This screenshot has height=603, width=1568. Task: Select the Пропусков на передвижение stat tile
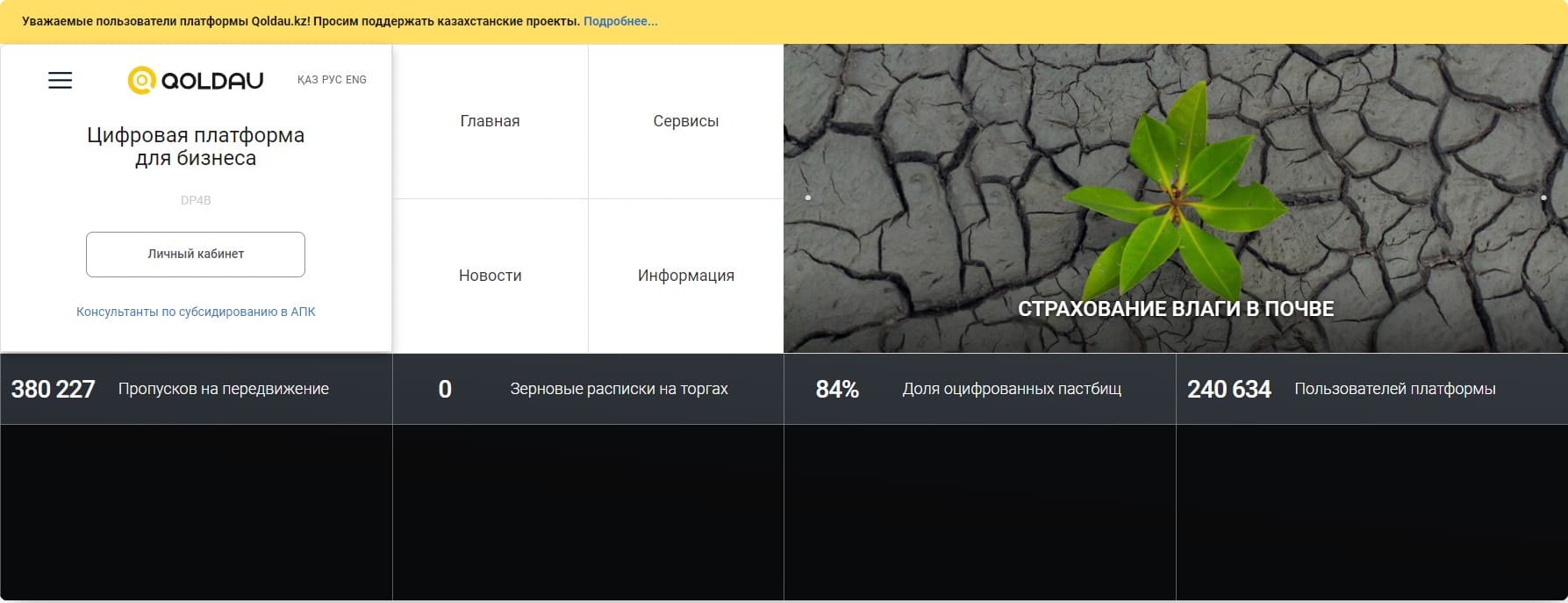[196, 389]
